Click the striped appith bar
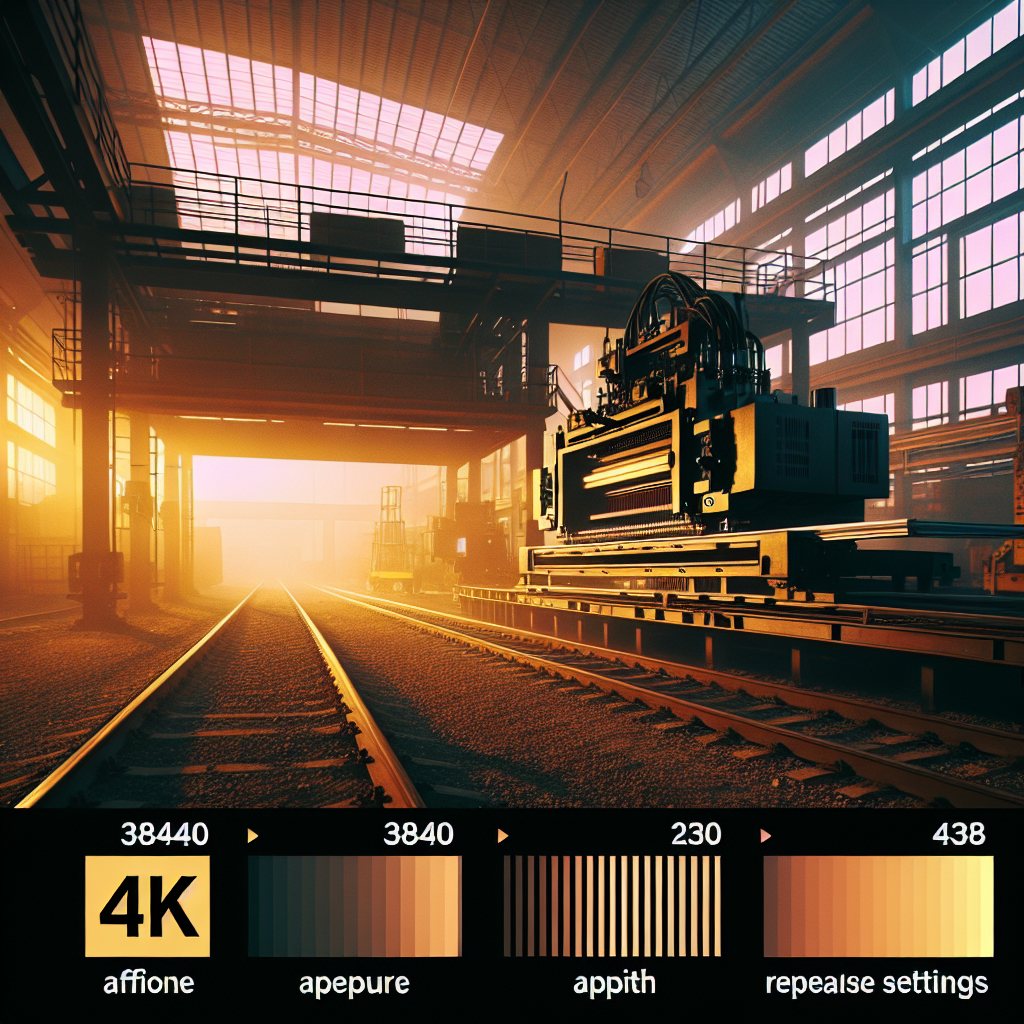 pos(612,906)
